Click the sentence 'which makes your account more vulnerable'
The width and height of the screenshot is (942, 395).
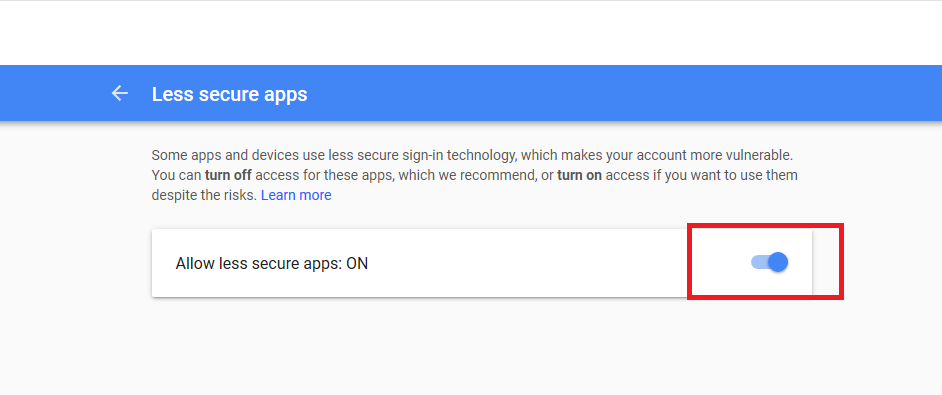657,155
